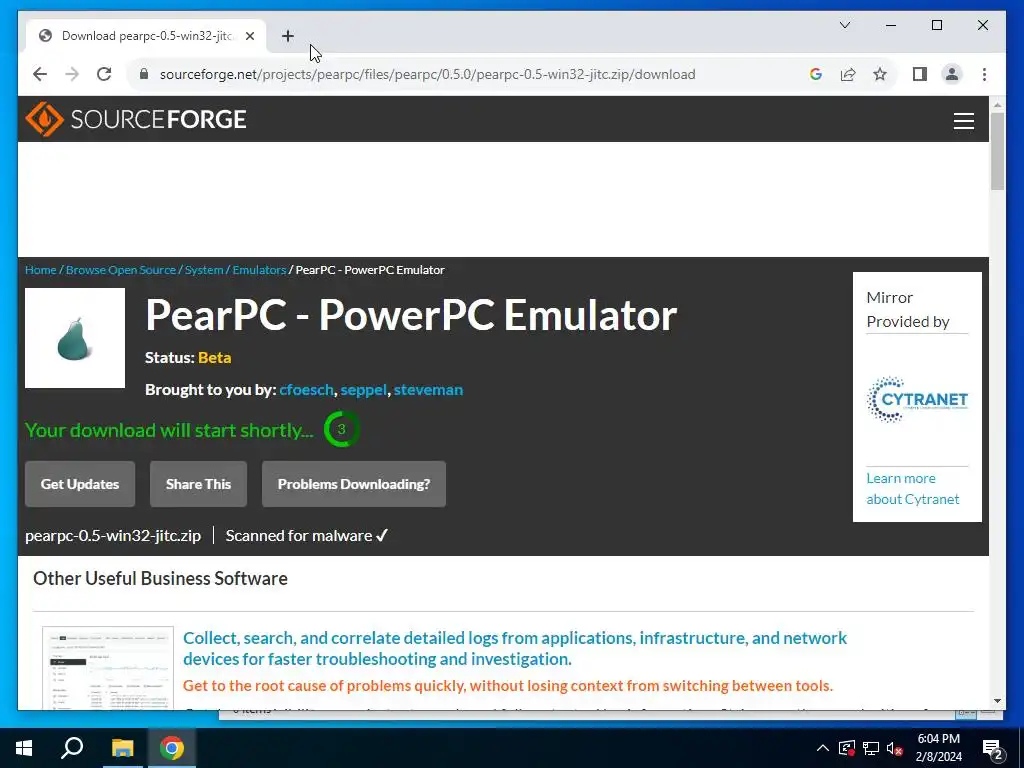The width and height of the screenshot is (1024, 768).
Task: Open the Emulators breadcrumb link
Action: click(259, 270)
